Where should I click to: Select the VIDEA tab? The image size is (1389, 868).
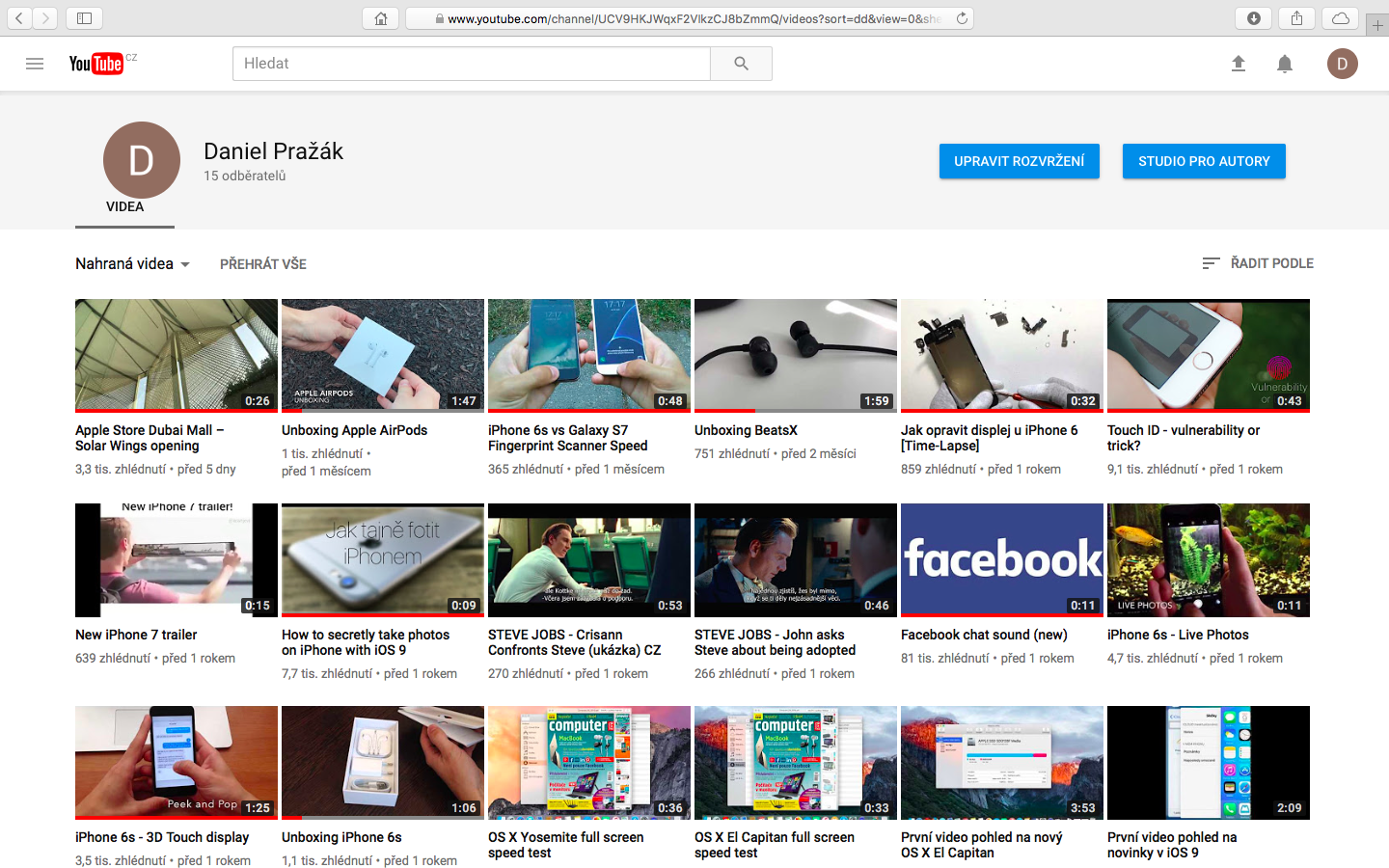point(125,206)
